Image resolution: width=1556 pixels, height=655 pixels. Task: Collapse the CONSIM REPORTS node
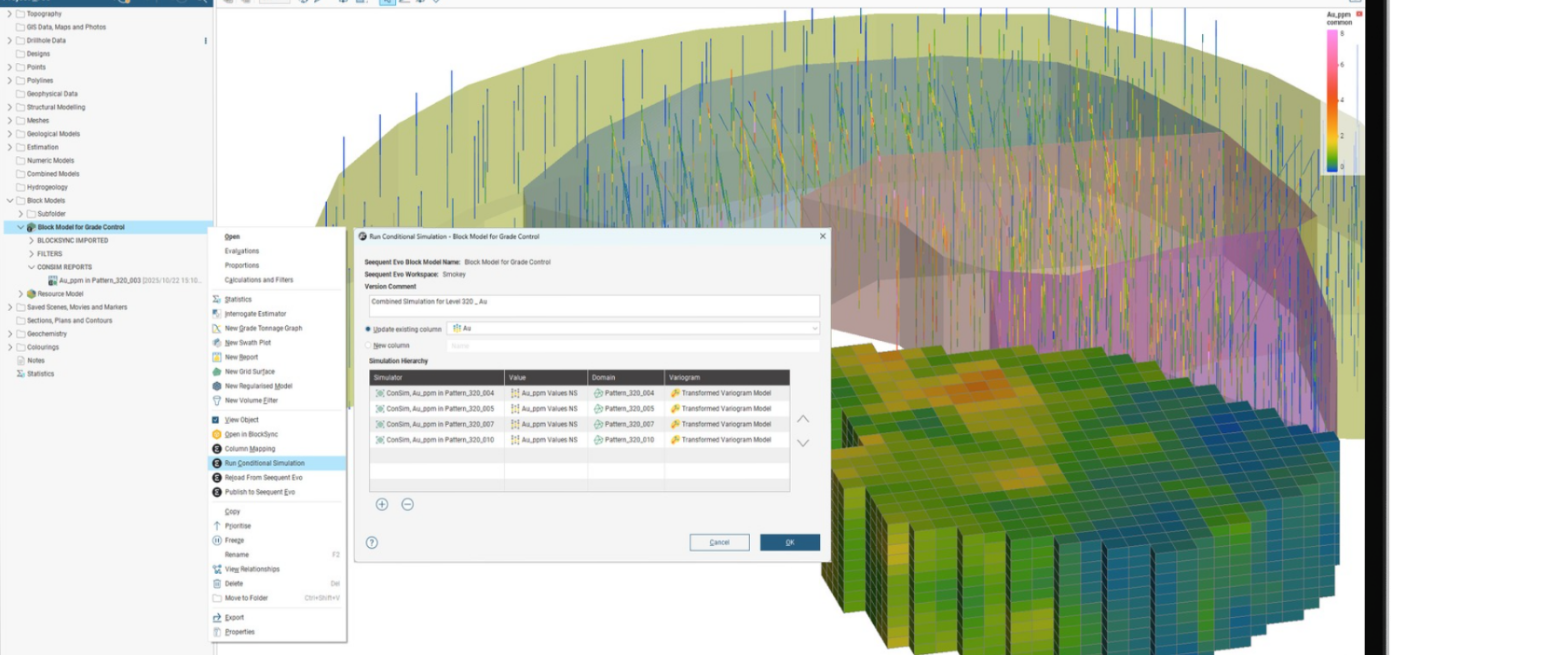pyautogui.click(x=30, y=266)
